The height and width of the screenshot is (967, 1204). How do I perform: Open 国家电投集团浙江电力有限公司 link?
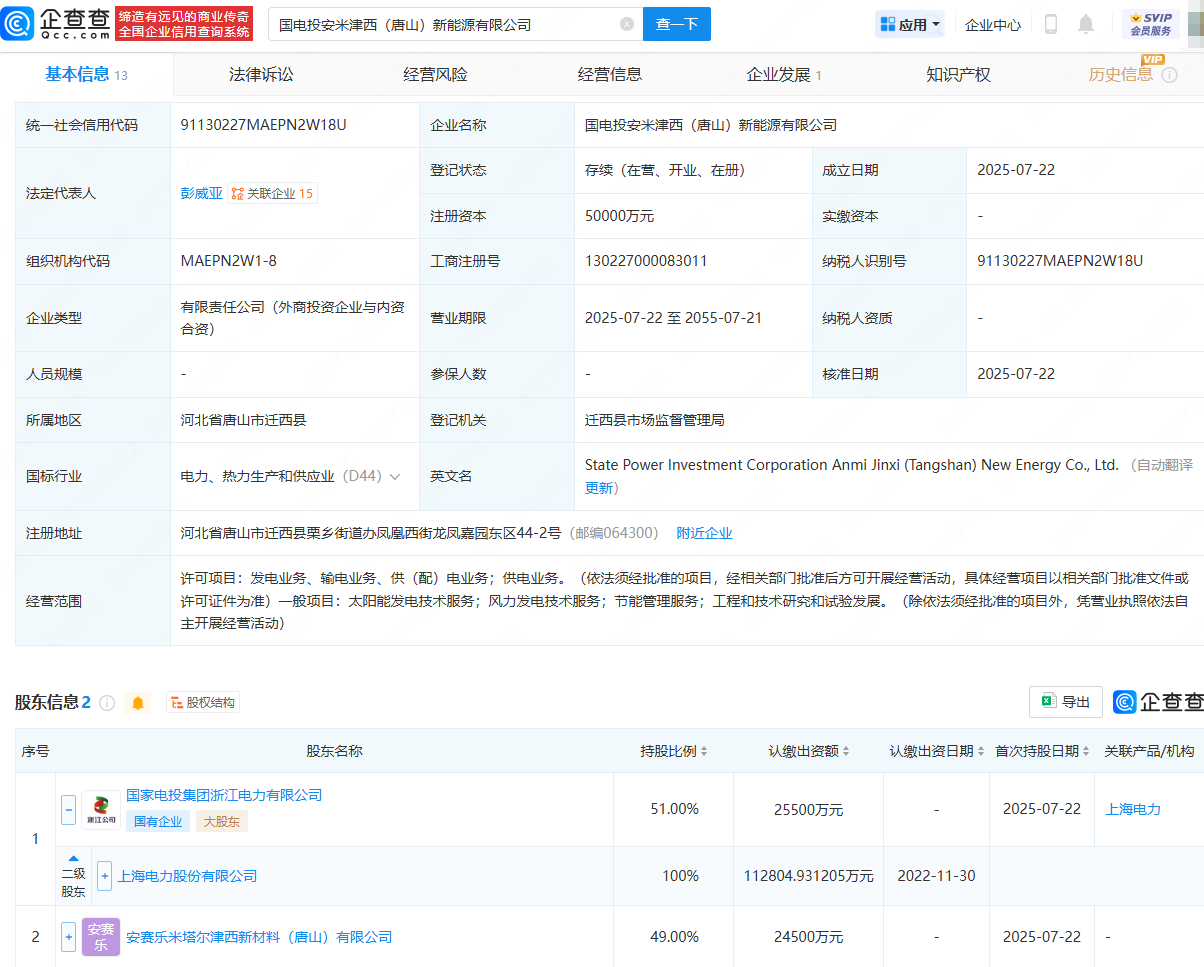pyautogui.click(x=224, y=795)
